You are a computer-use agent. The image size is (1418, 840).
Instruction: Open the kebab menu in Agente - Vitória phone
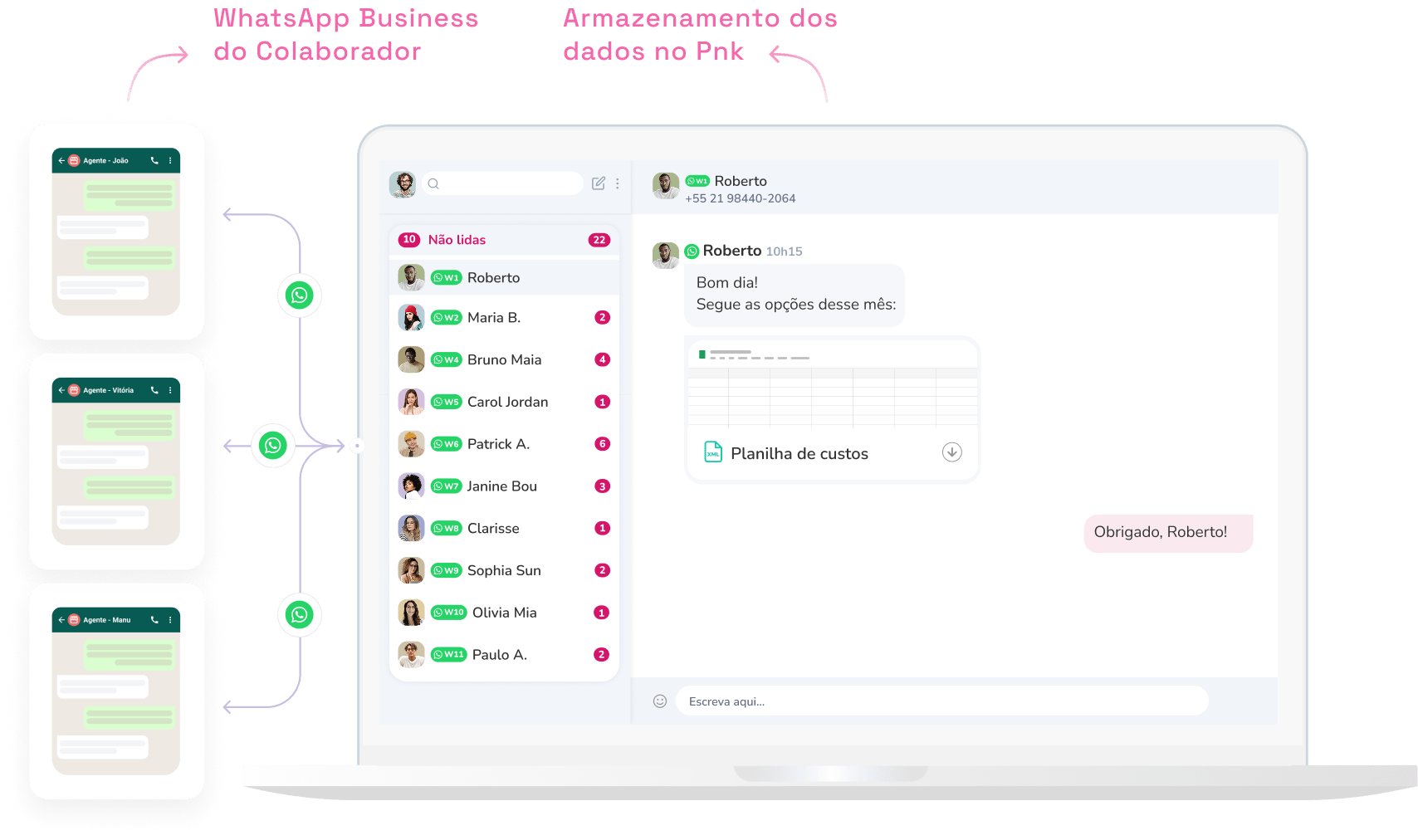pyautogui.click(x=170, y=390)
